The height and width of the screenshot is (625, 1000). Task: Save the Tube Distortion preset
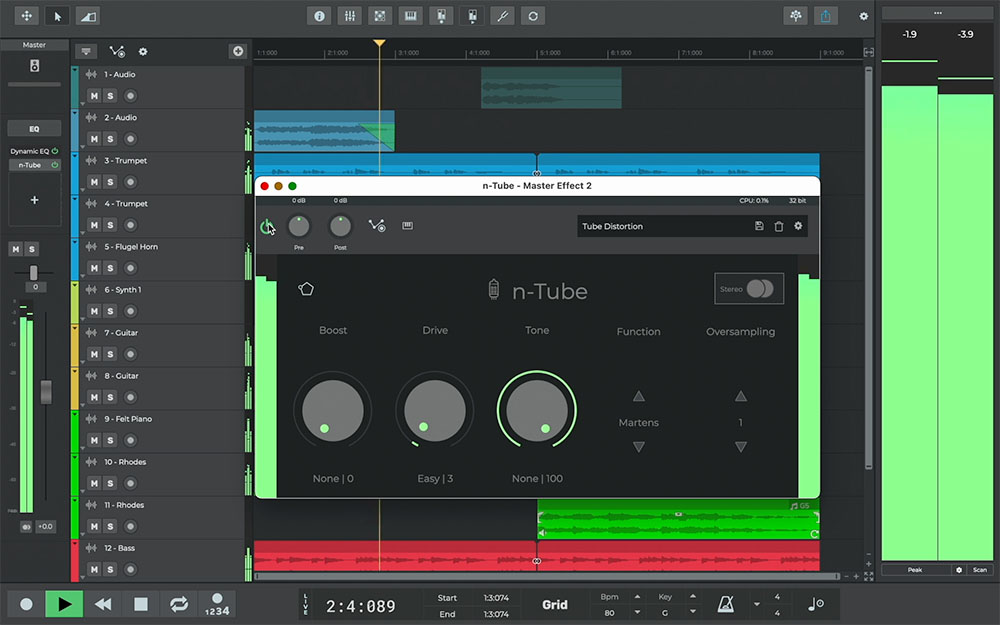click(x=760, y=227)
